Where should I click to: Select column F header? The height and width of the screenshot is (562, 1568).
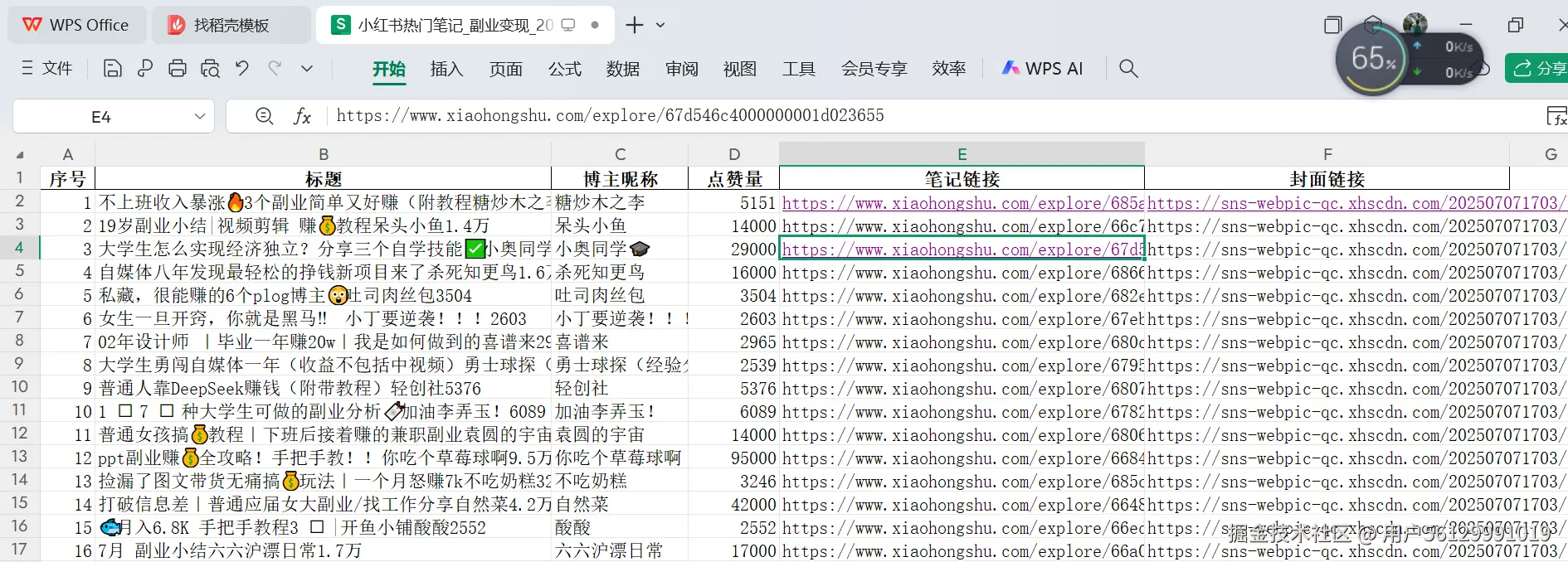pos(1327,154)
